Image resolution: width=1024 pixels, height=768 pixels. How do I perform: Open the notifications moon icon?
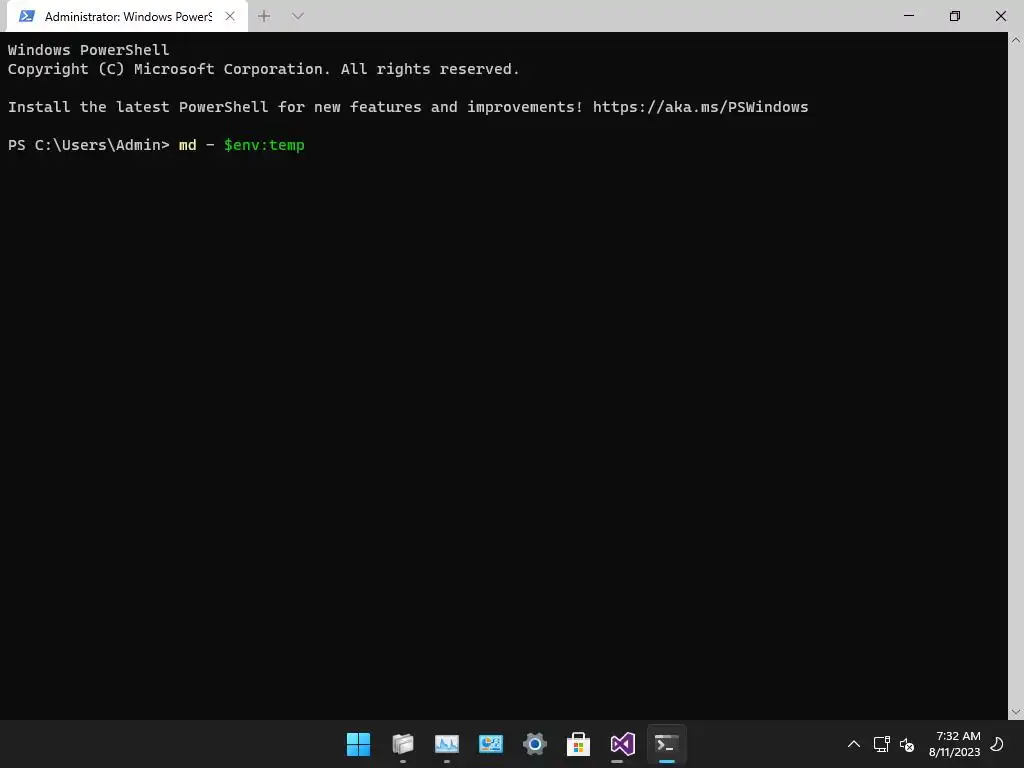pos(997,744)
